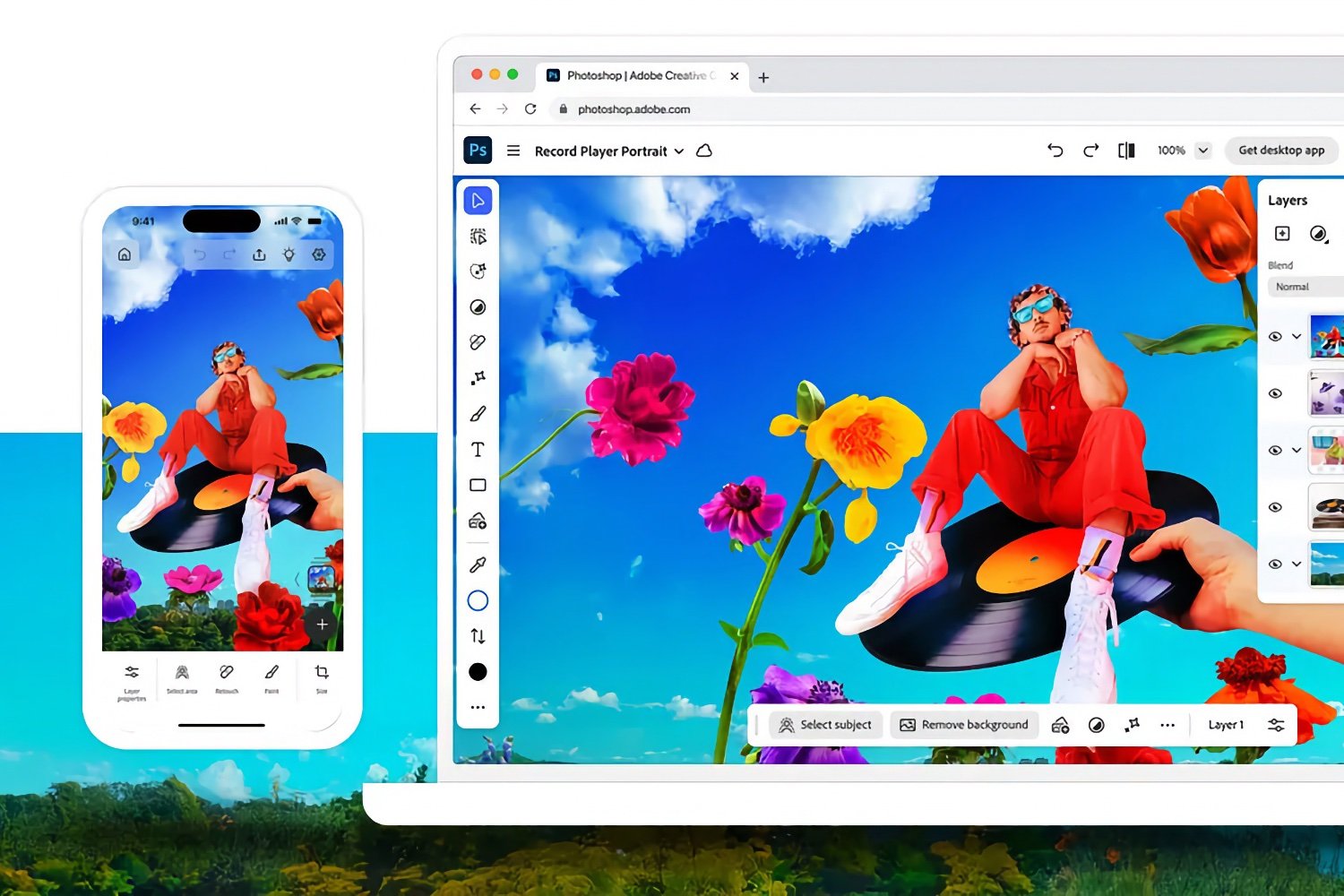The image size is (1344, 896).
Task: Tap the share export icon on phone
Action: point(259,254)
